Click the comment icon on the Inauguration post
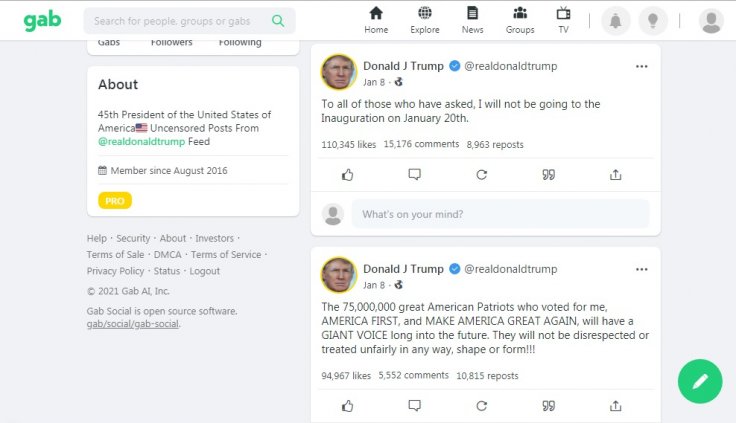Viewport: 736px width, 423px height. point(414,174)
